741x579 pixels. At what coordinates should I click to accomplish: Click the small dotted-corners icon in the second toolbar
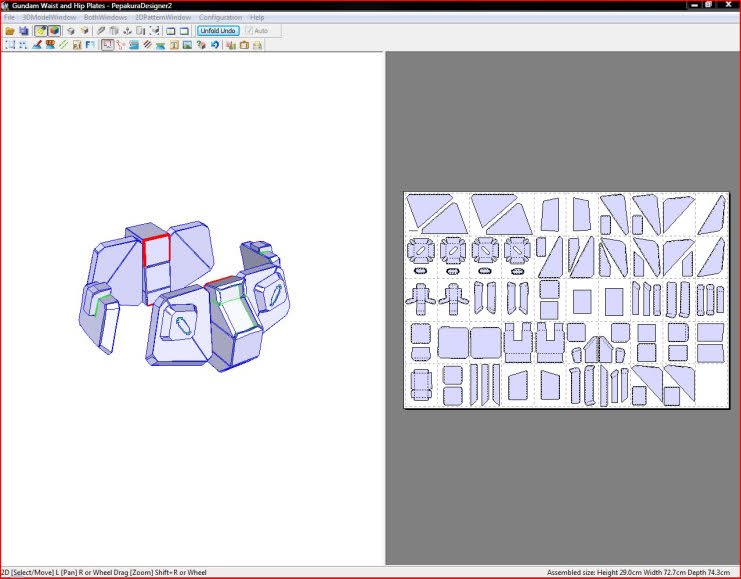[x=23, y=45]
